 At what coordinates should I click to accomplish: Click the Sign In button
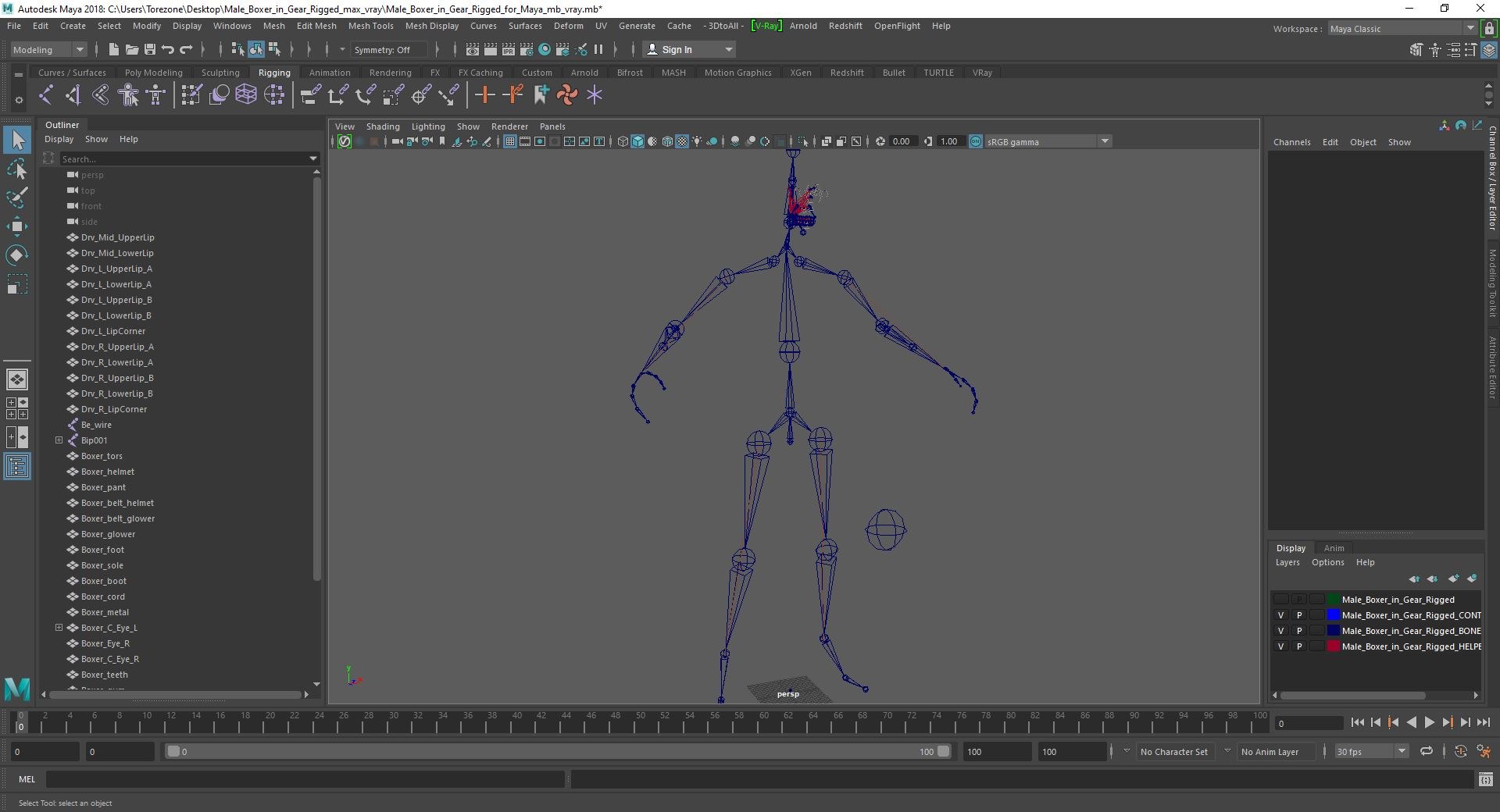click(x=689, y=49)
